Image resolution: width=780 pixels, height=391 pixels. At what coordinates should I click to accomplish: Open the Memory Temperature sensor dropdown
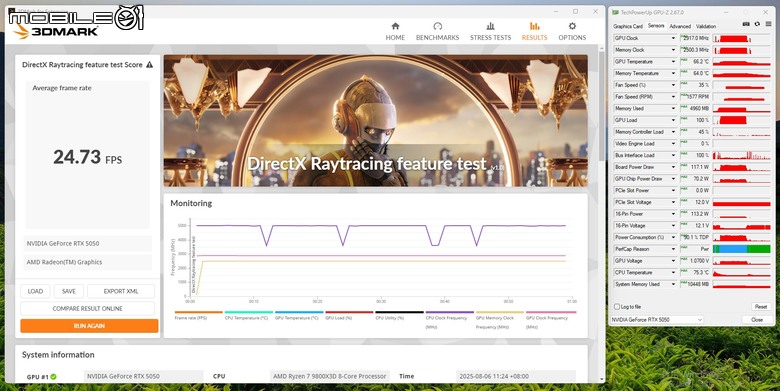pyautogui.click(x=674, y=73)
